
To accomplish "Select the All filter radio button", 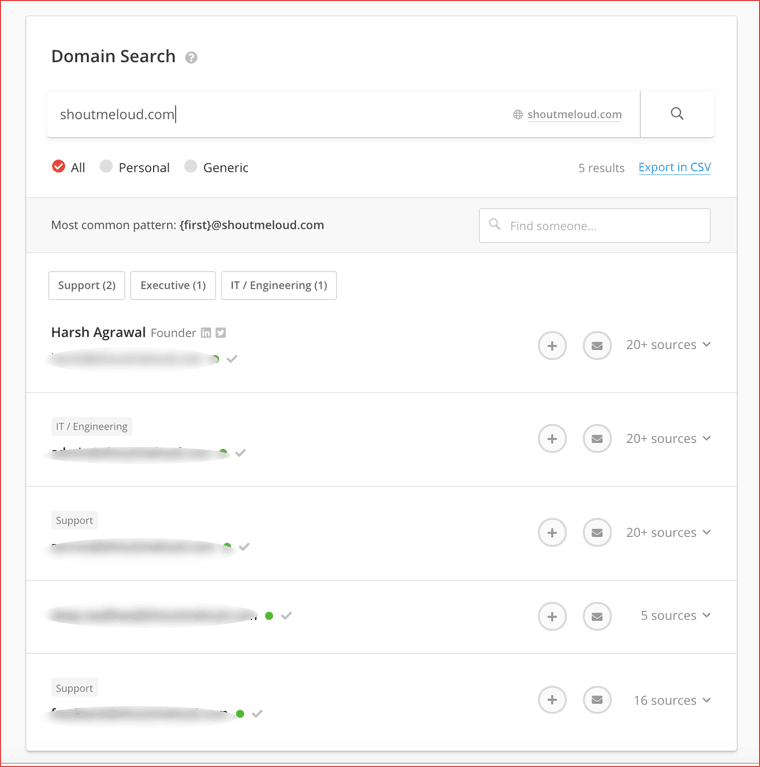I will [x=59, y=166].
